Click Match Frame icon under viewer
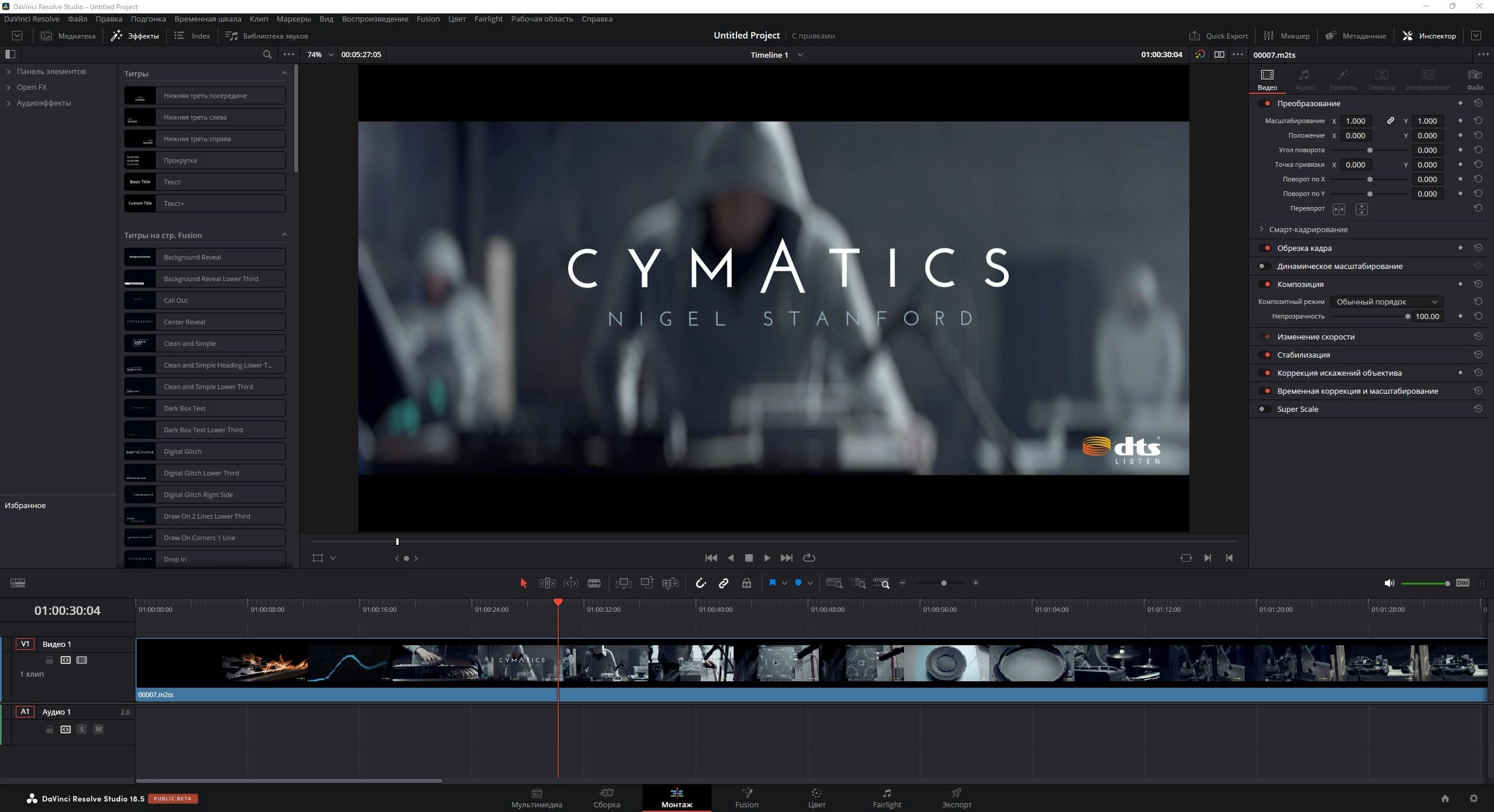 click(x=1186, y=558)
